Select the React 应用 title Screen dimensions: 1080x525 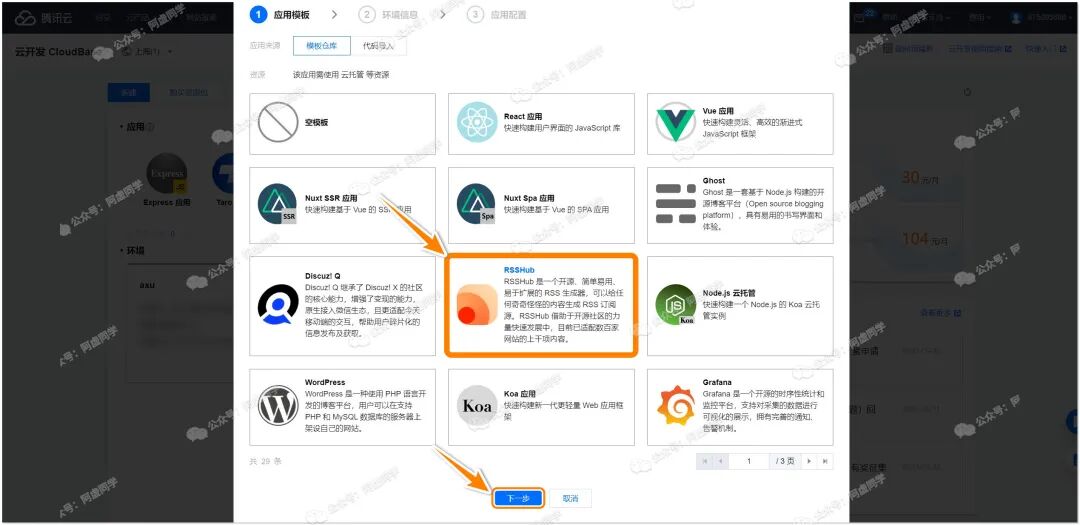pyautogui.click(x=523, y=116)
